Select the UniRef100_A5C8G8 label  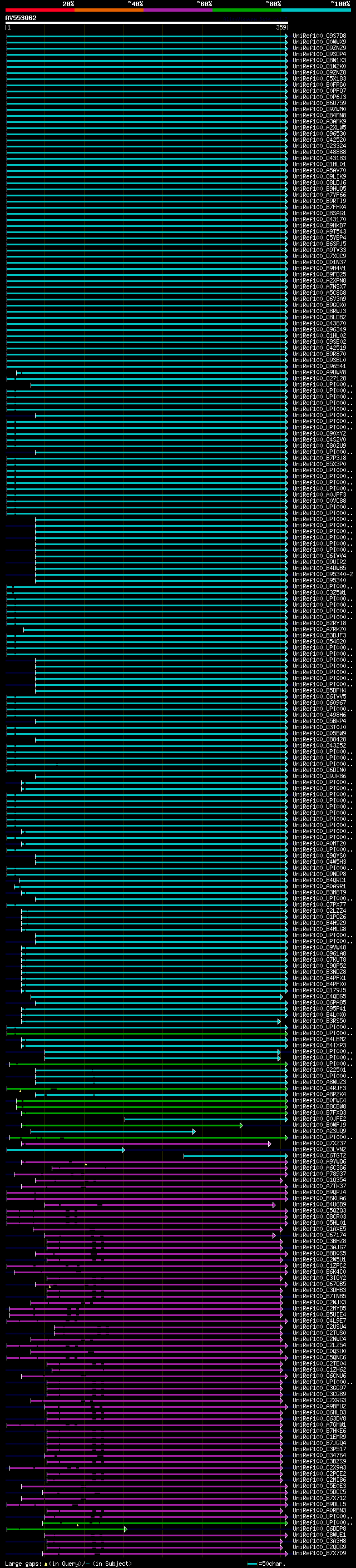319,293
